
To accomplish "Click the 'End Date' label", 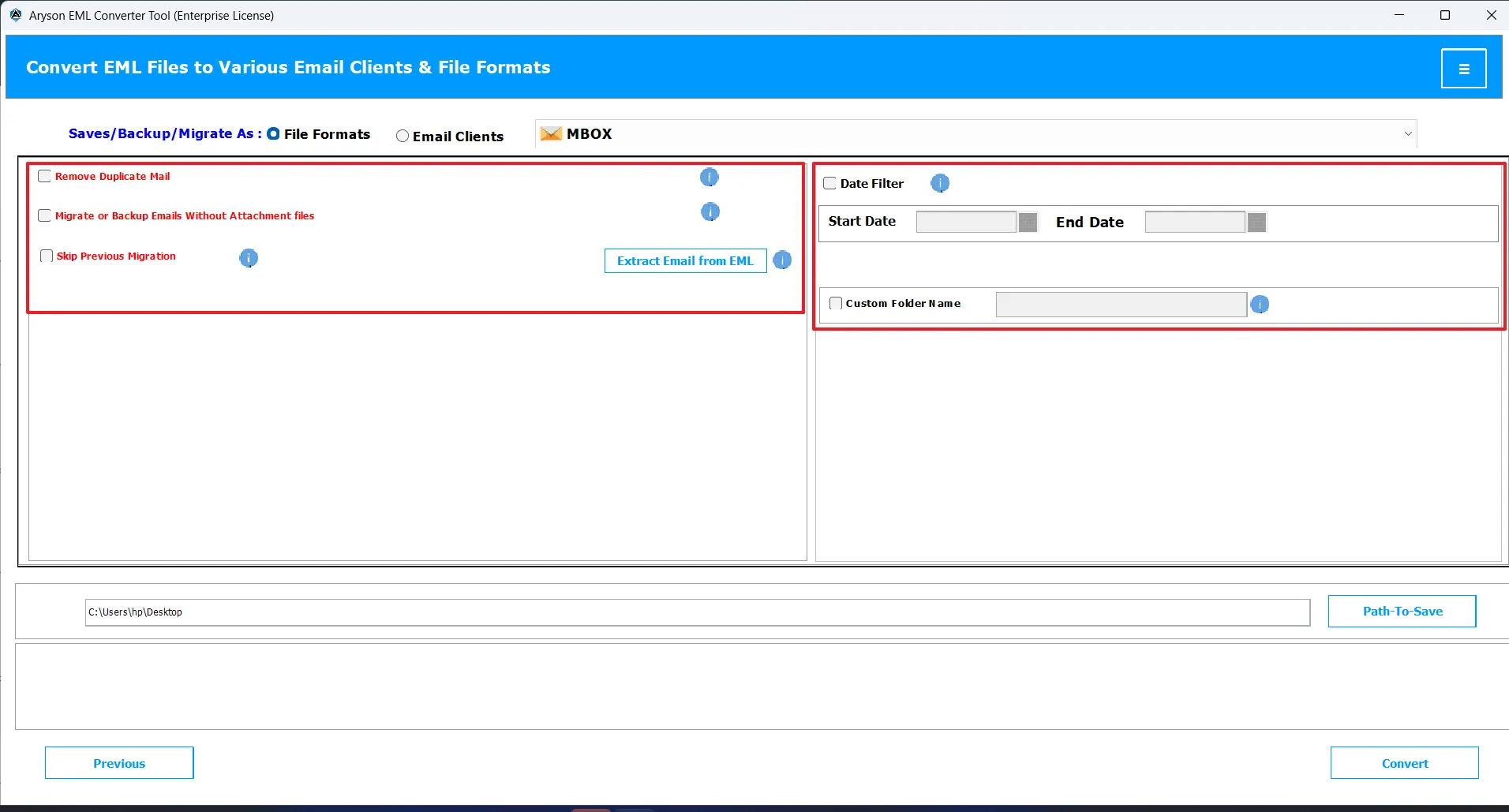I will point(1090,223).
